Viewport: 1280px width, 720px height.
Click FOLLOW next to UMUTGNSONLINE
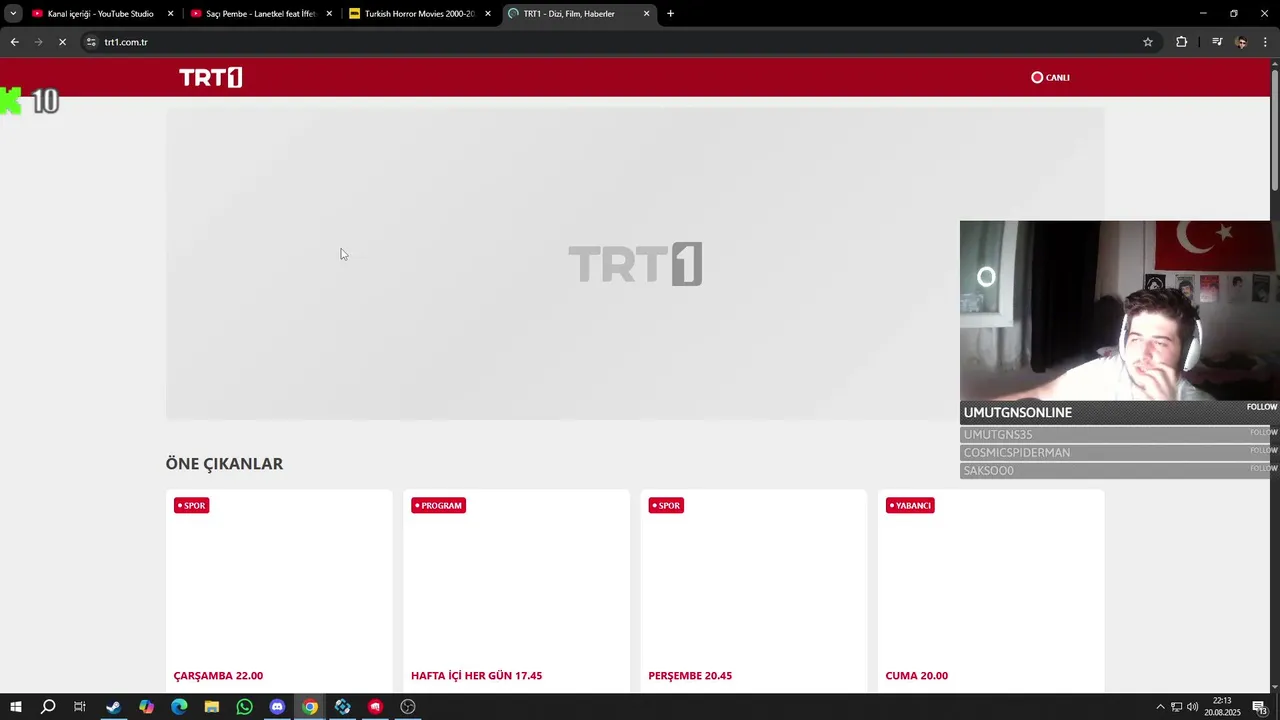point(1261,407)
